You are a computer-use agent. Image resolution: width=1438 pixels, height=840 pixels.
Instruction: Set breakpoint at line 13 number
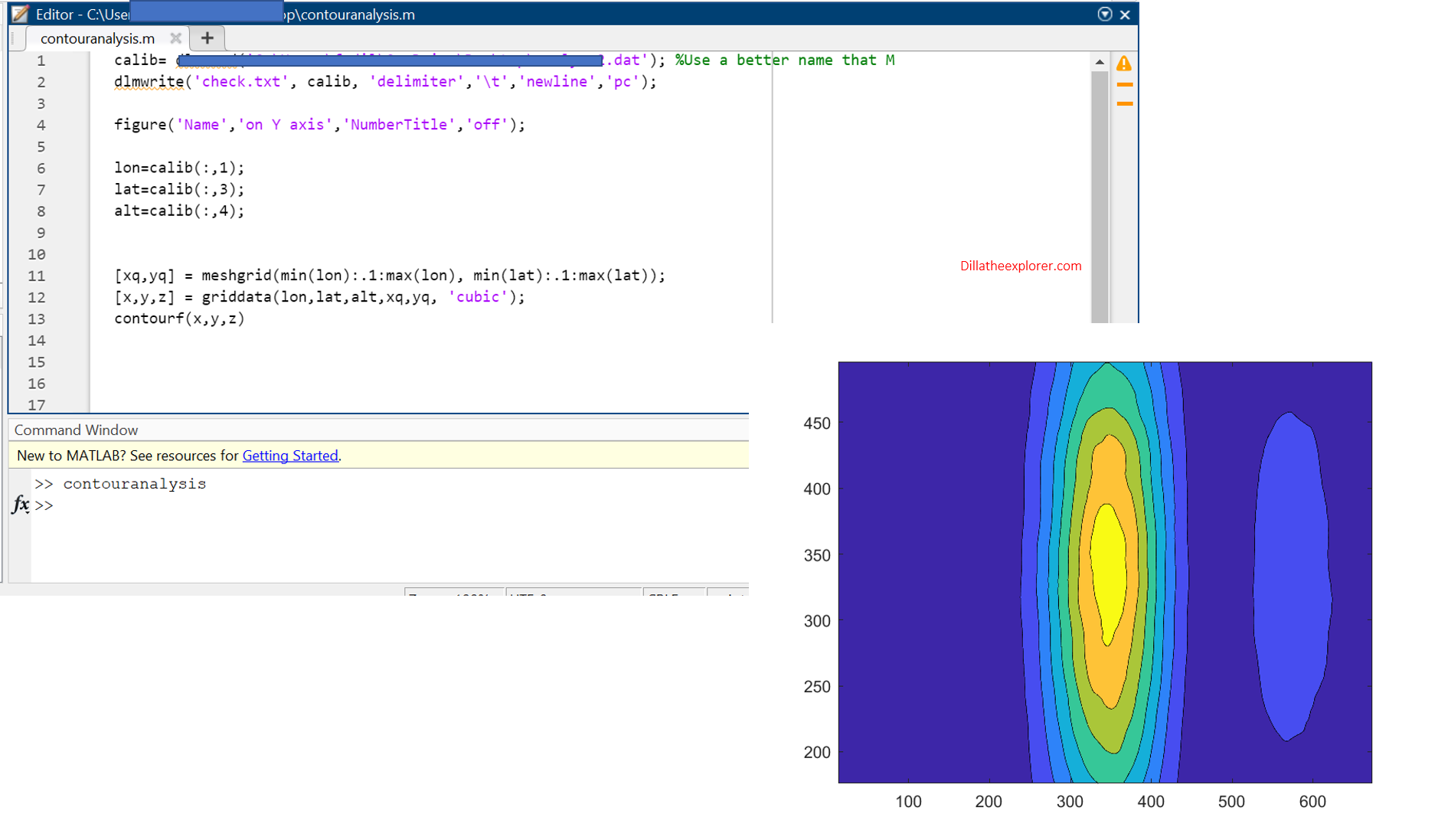pyautogui.click(x=37, y=319)
